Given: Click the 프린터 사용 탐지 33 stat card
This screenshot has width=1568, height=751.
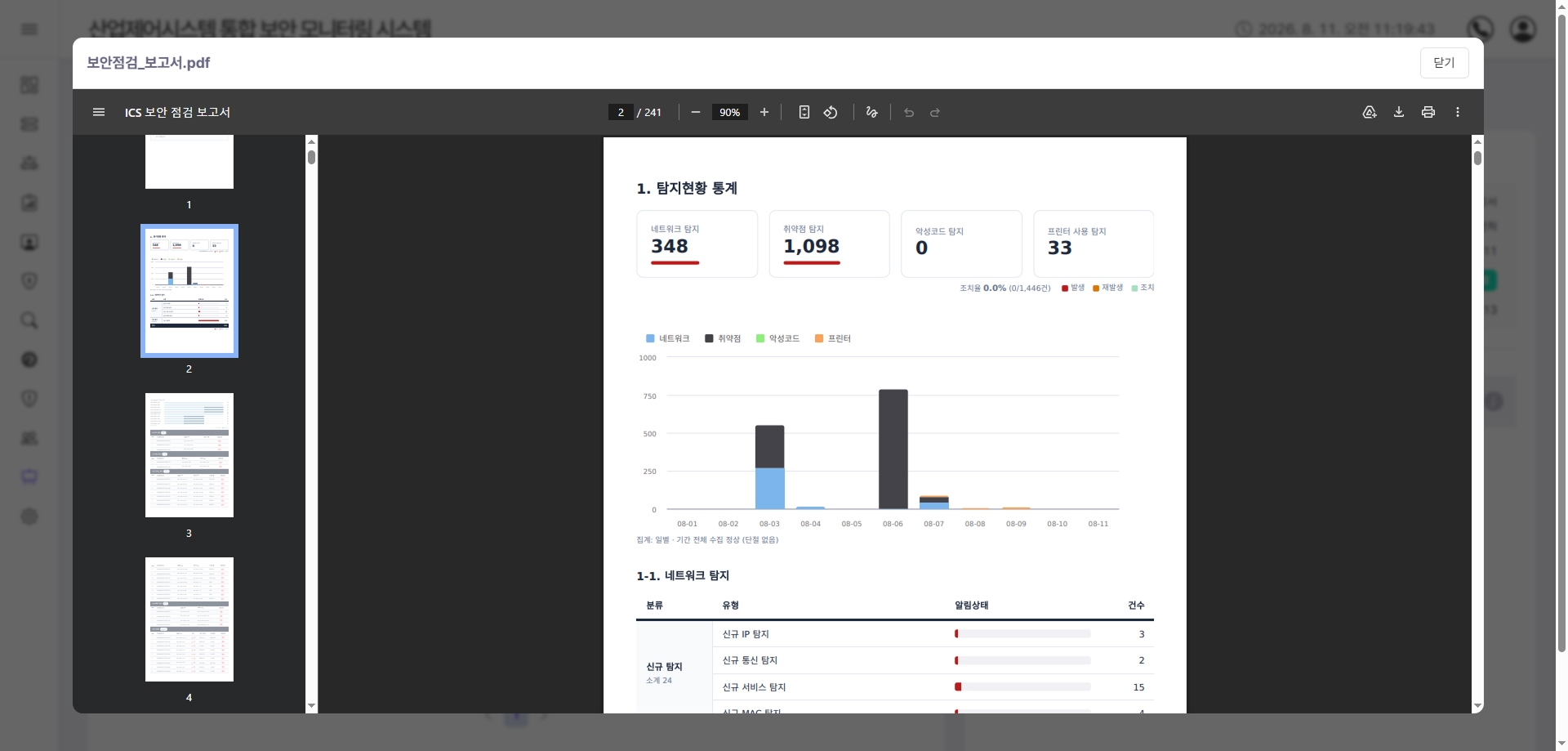Looking at the screenshot, I should pyautogui.click(x=1094, y=244).
